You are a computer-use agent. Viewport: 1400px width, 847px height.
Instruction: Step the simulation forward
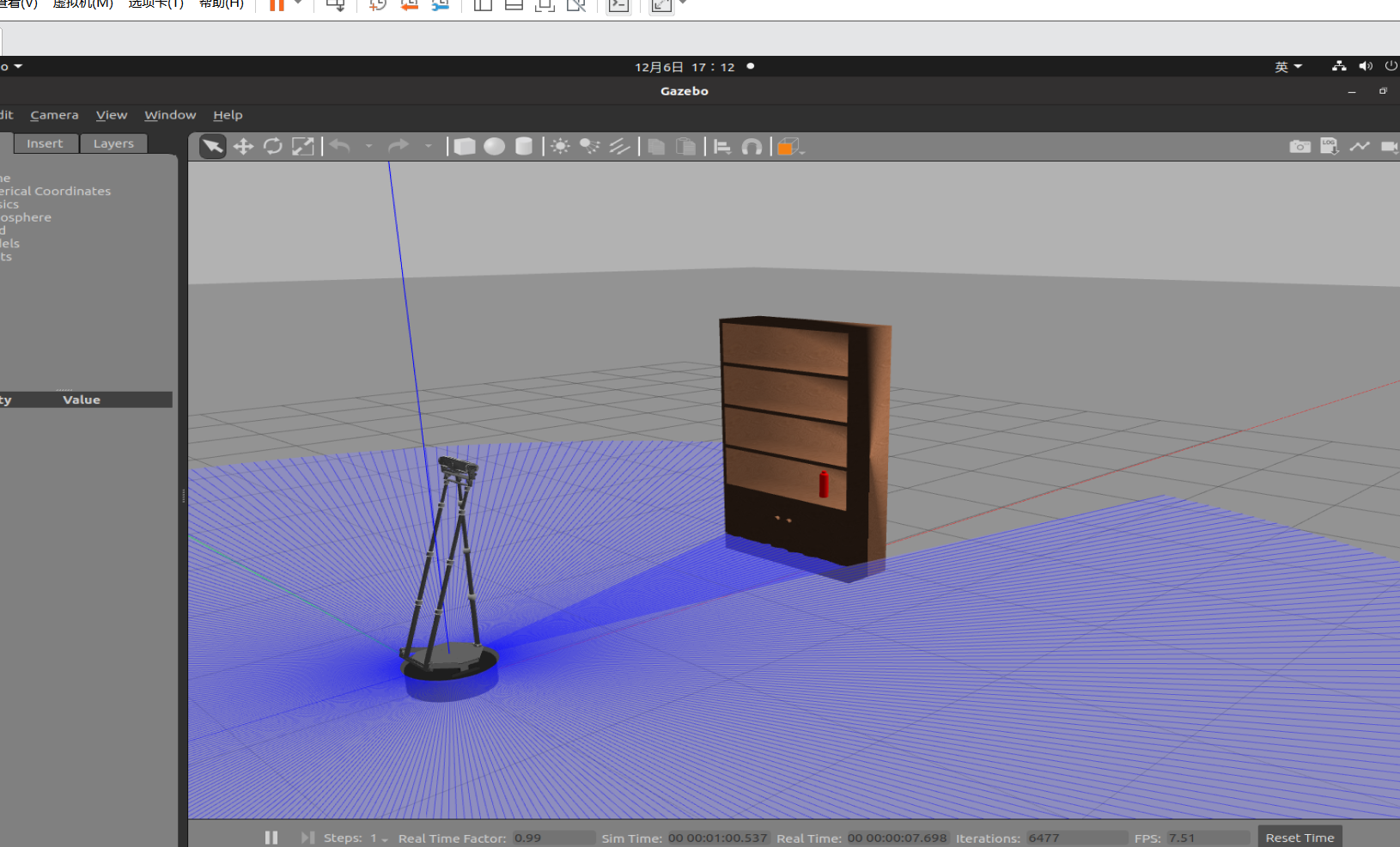pyautogui.click(x=307, y=838)
